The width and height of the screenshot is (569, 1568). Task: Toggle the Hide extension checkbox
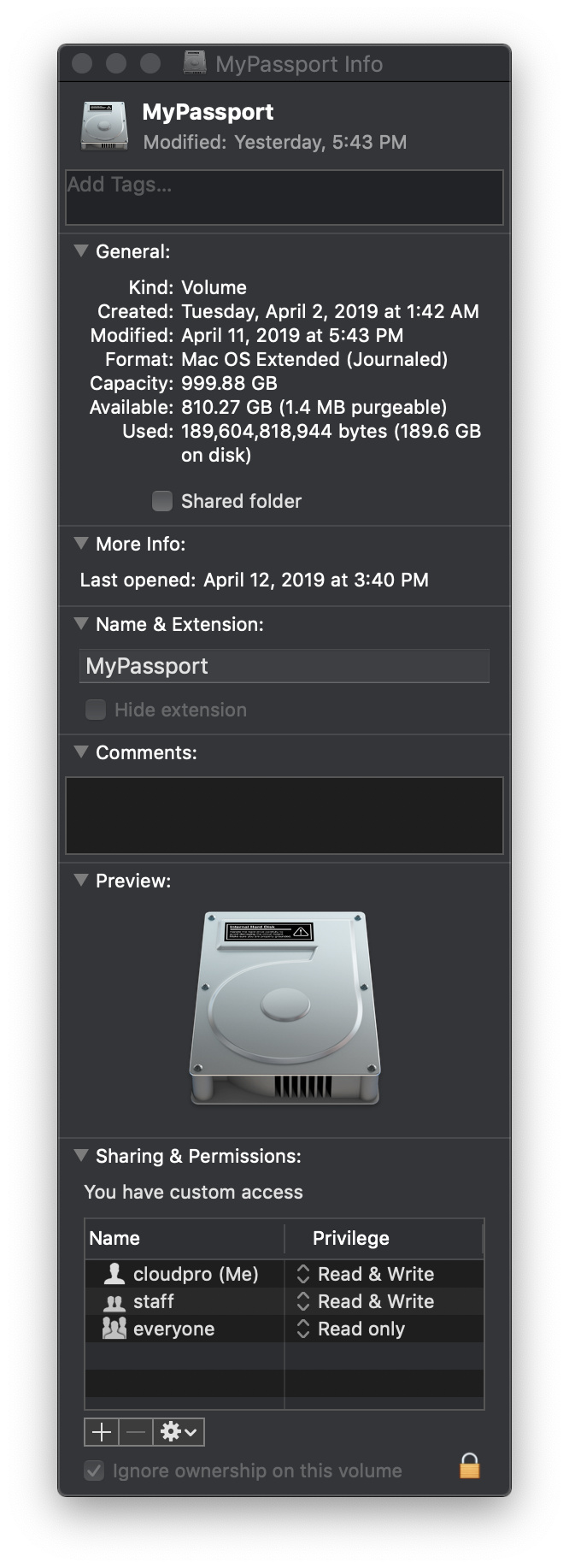click(96, 710)
